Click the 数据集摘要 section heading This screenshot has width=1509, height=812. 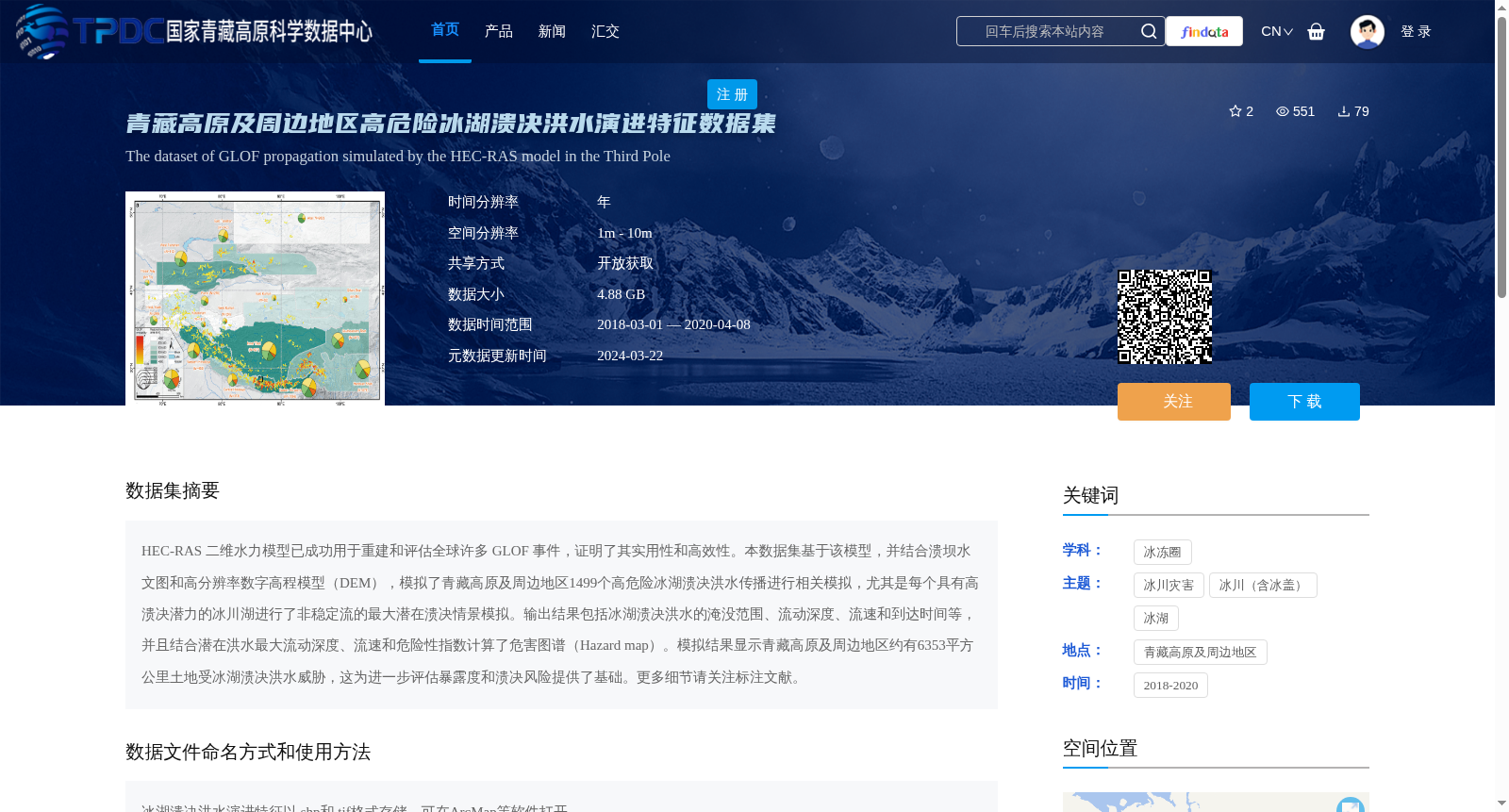click(173, 490)
